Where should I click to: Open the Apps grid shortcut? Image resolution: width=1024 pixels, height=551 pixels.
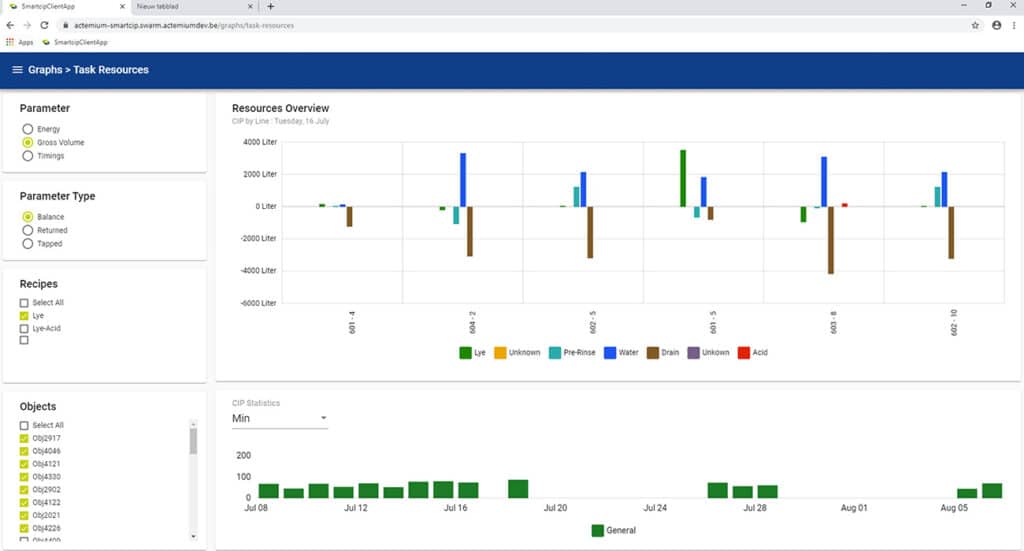tap(20, 42)
